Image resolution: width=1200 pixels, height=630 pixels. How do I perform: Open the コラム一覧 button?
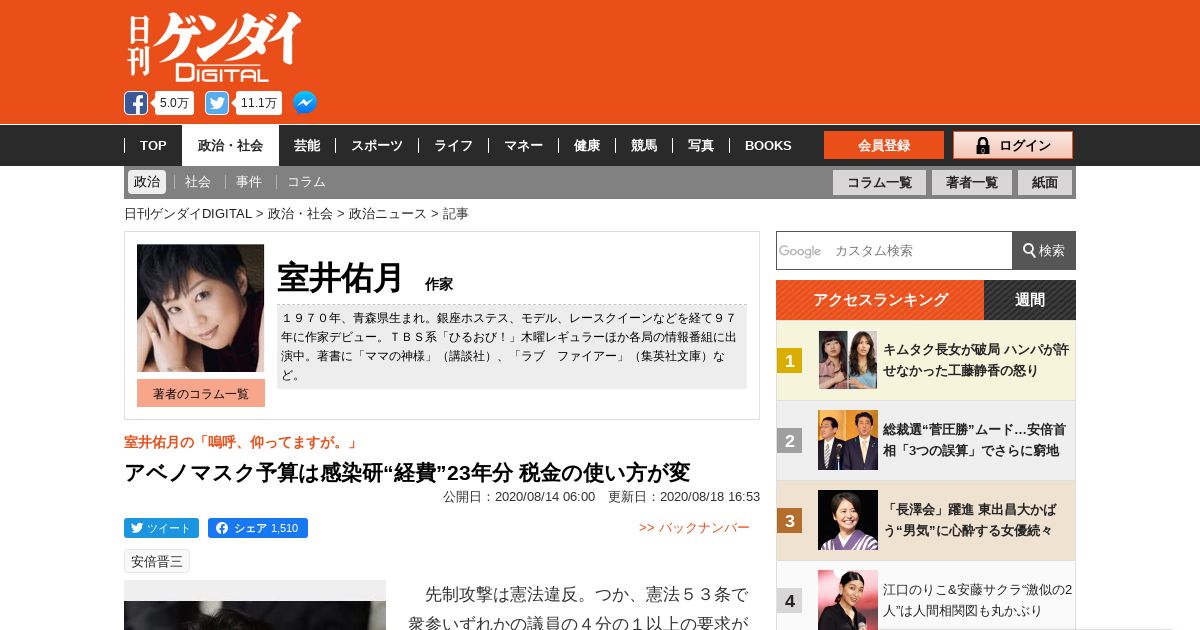click(879, 182)
